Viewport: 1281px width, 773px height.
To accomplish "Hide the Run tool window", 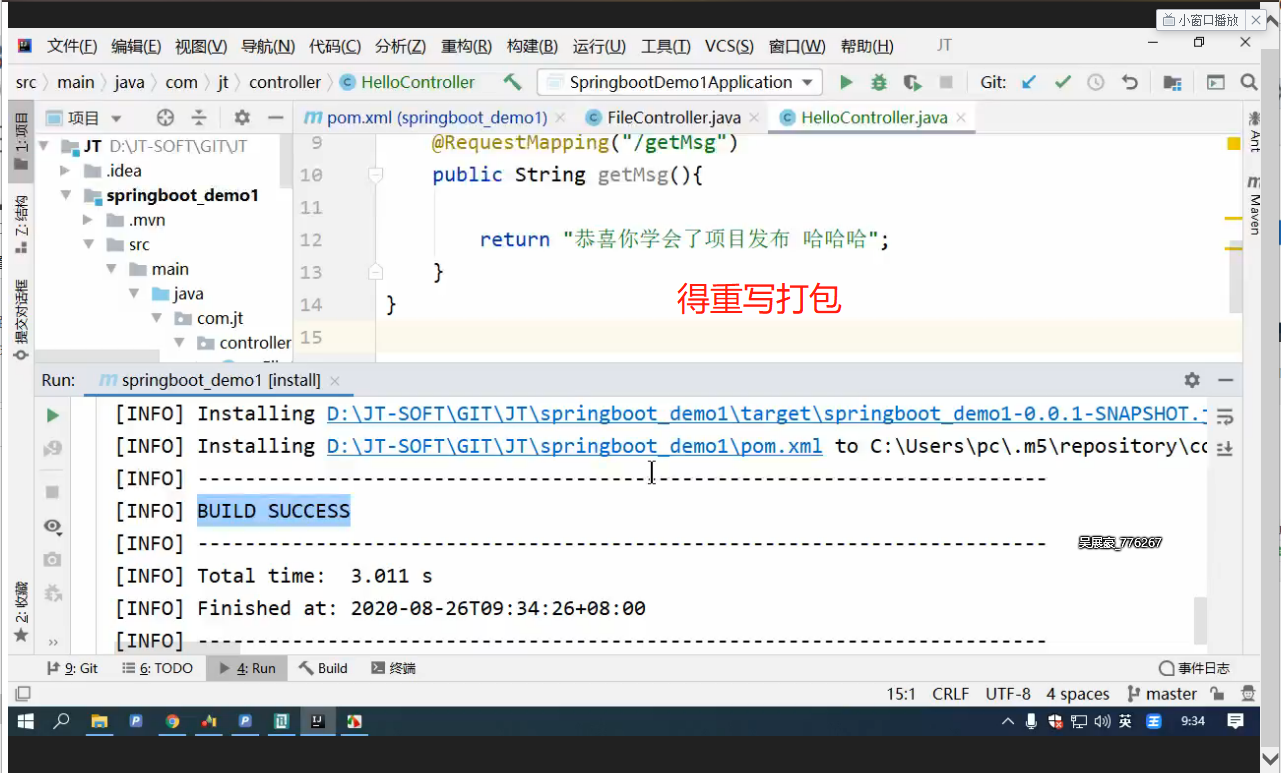I will tap(1225, 380).
